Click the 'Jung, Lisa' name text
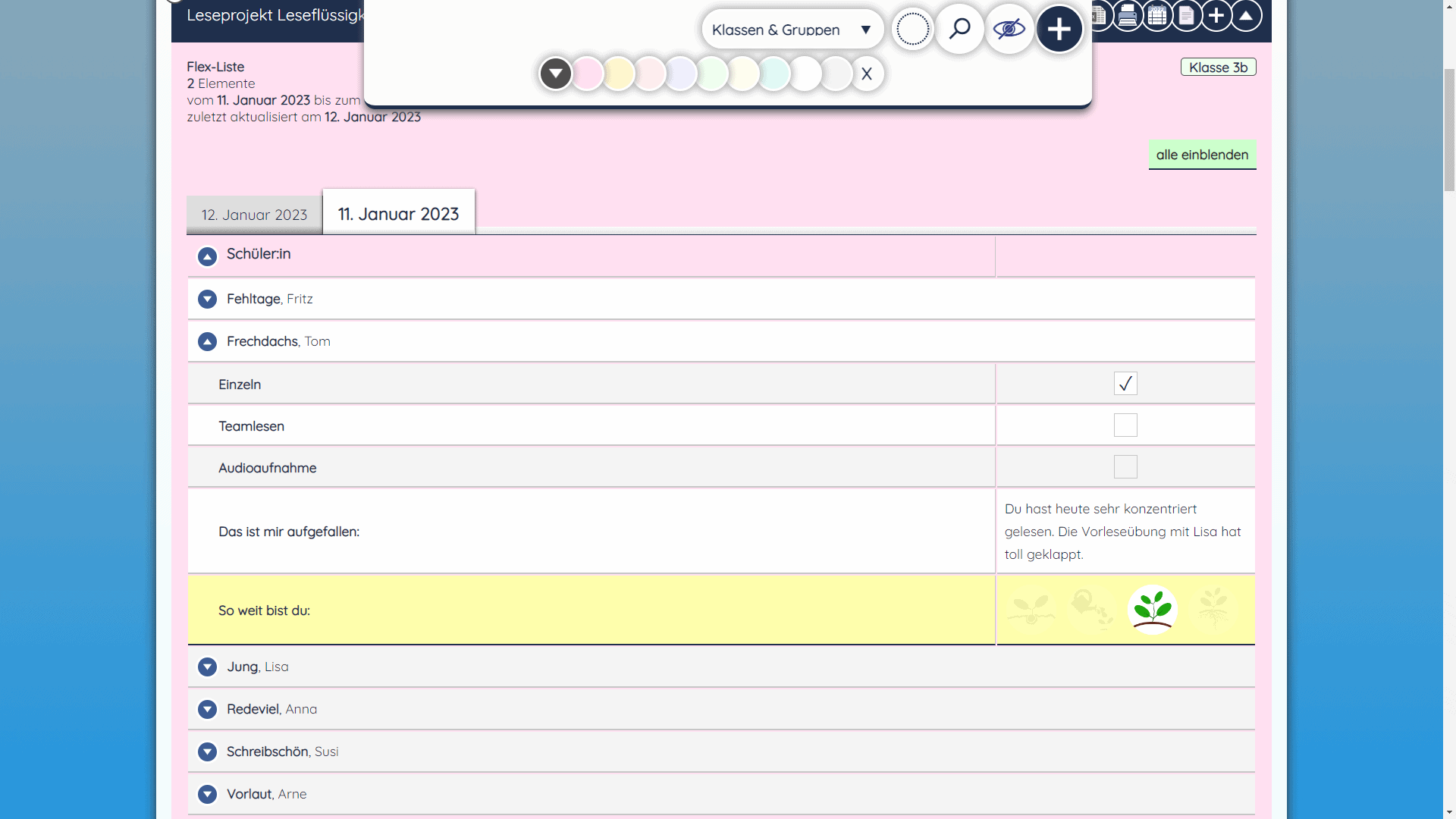The height and width of the screenshot is (819, 1456). [258, 667]
